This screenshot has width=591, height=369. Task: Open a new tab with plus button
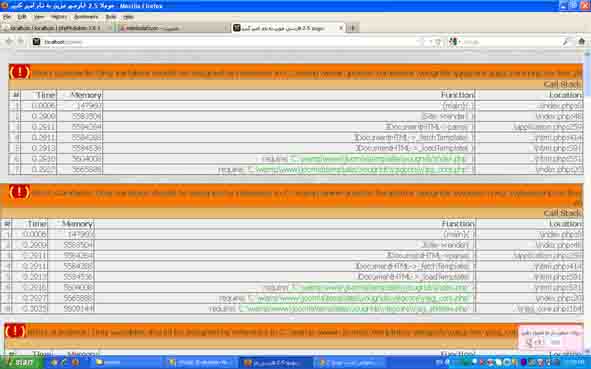(x=352, y=28)
